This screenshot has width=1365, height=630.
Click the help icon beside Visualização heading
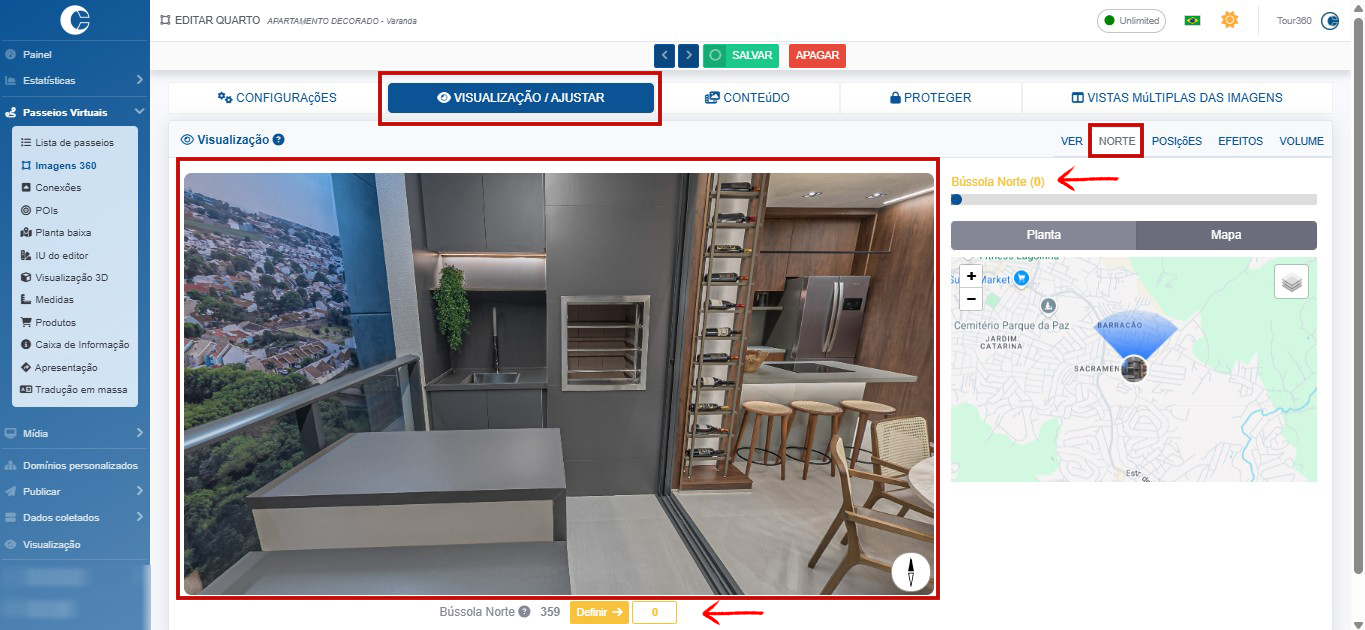click(x=279, y=140)
